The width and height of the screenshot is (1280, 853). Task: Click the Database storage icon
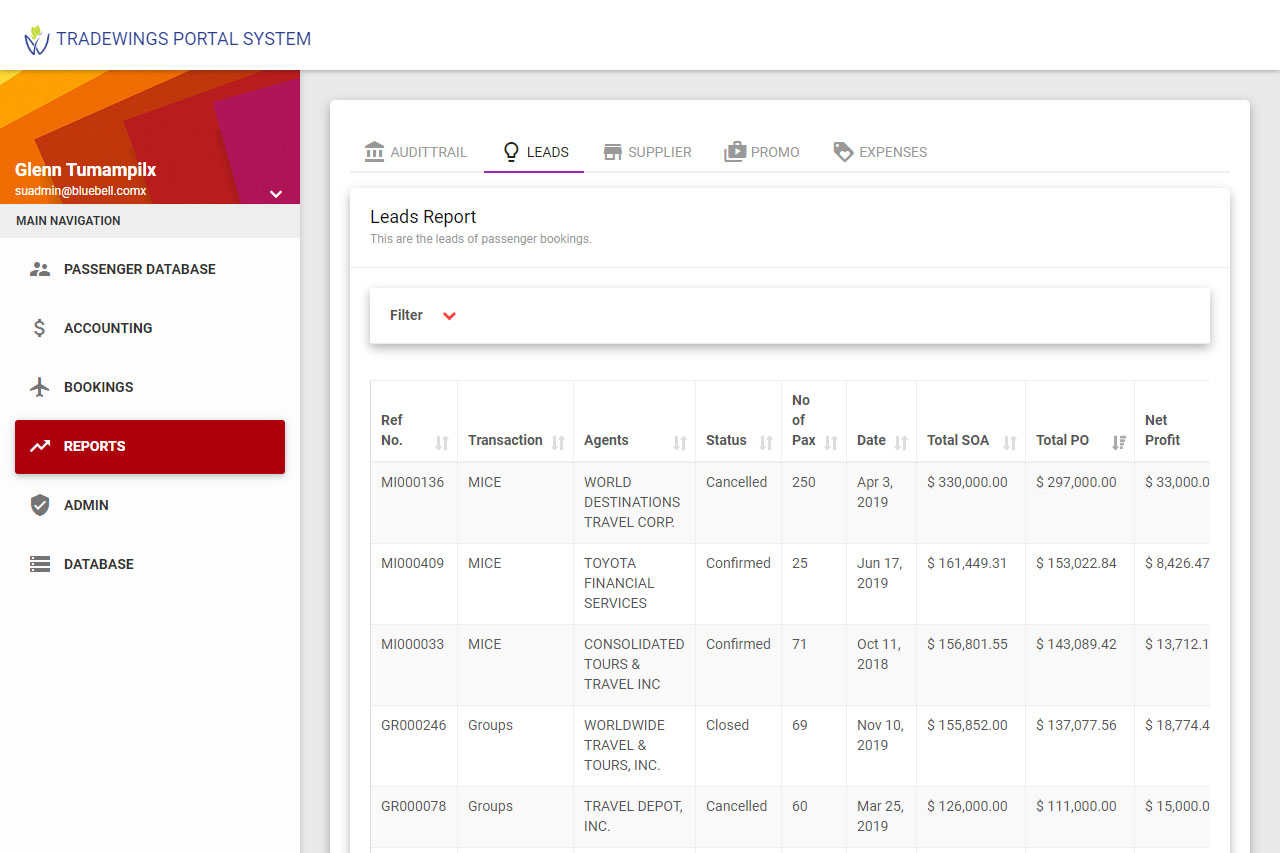coord(40,564)
